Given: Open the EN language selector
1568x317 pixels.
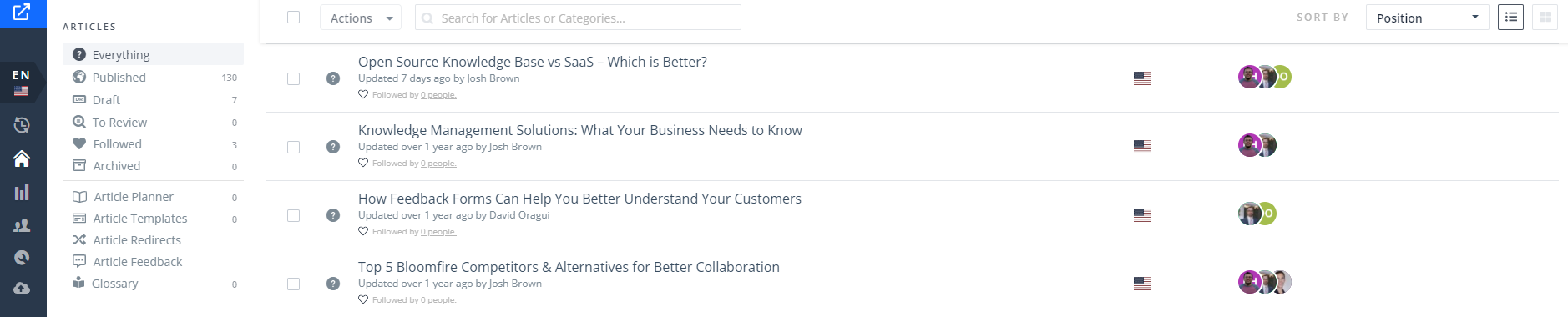Looking at the screenshot, I should 22,82.
